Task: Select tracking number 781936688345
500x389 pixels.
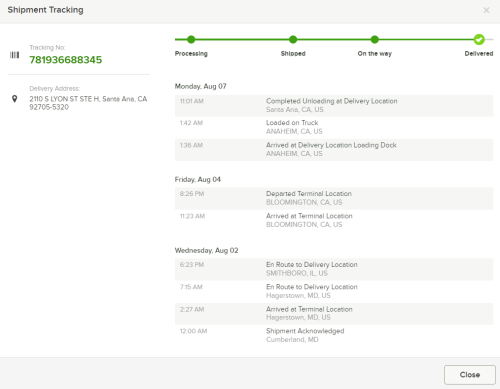Action: 66,60
